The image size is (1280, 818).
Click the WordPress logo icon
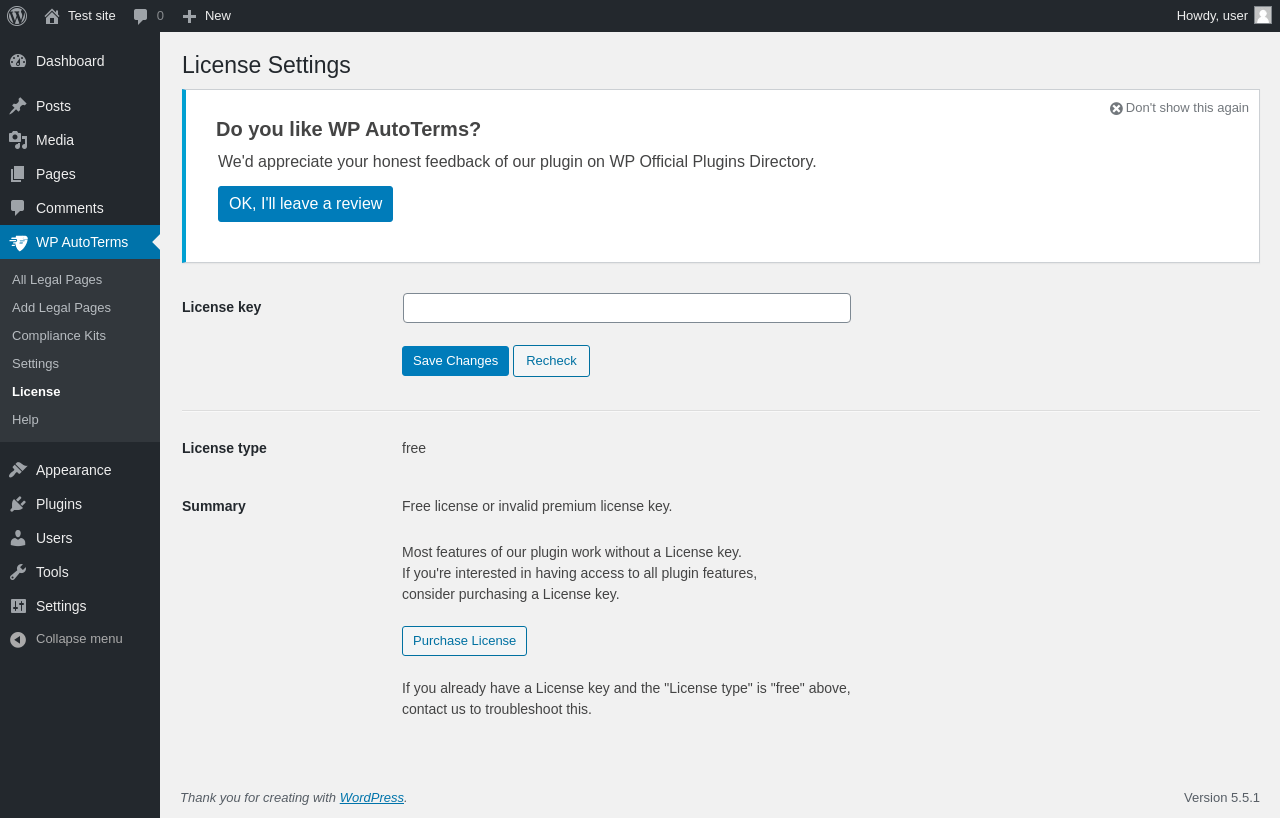pyautogui.click(x=17, y=16)
